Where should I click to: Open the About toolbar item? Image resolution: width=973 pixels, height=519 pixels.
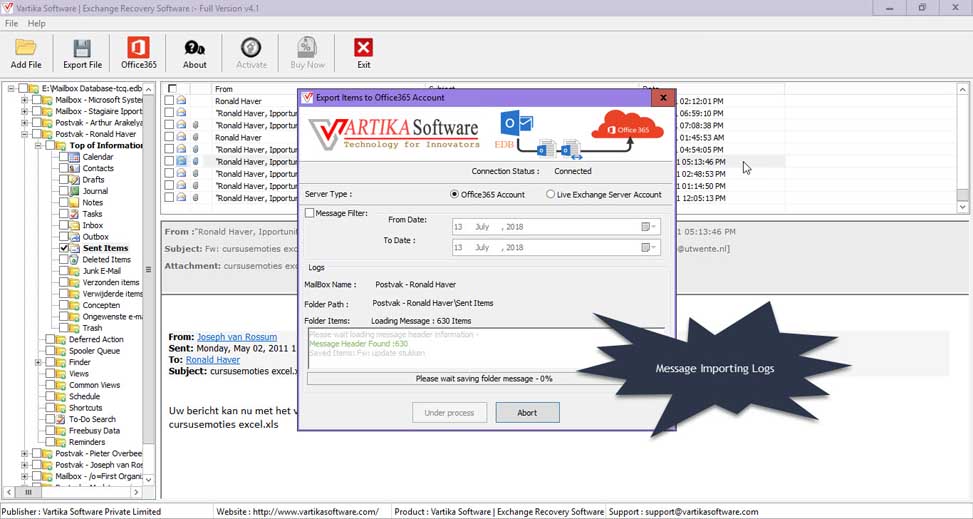click(x=195, y=53)
